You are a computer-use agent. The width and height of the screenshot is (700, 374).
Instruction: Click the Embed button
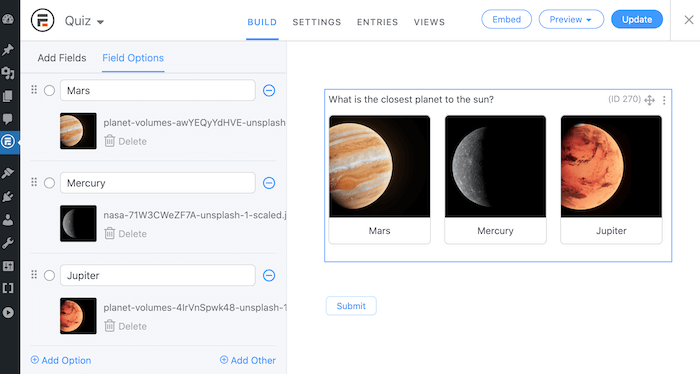pos(506,20)
